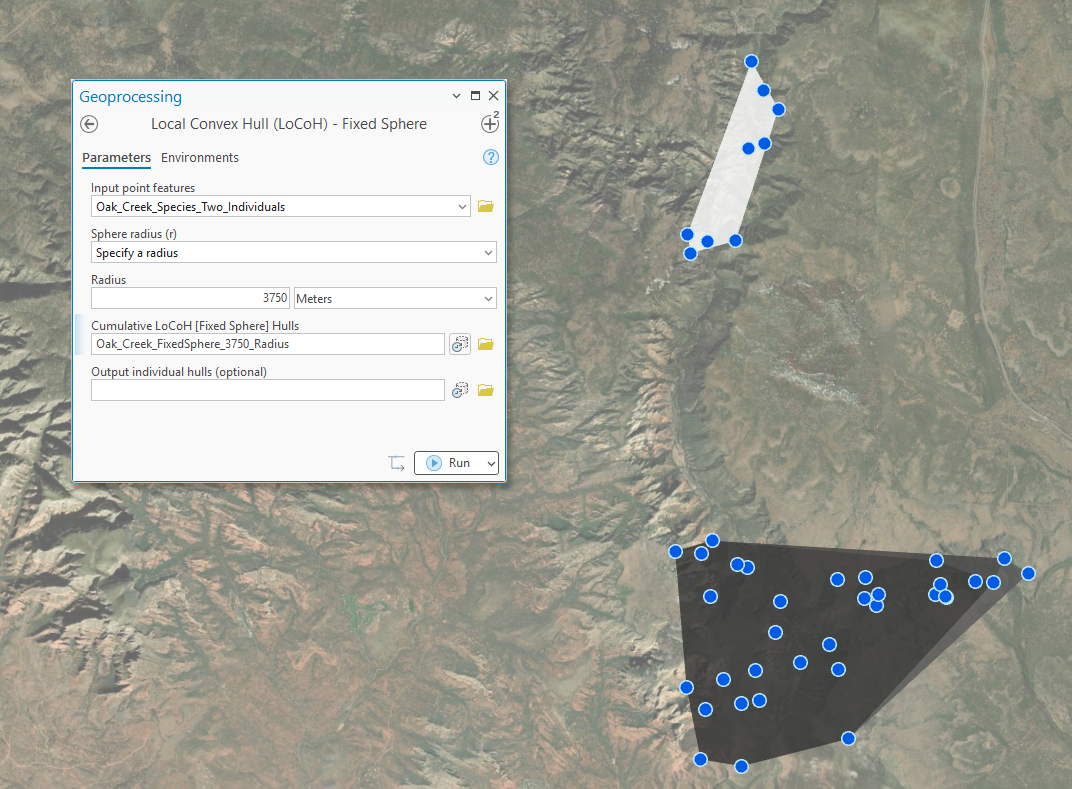Open the Sphere radius (r) dropdown

(488, 252)
